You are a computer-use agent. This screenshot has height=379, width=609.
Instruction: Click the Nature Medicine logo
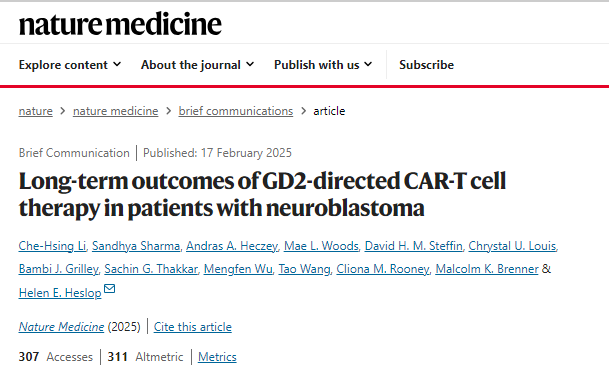pyautogui.click(x=120, y=24)
